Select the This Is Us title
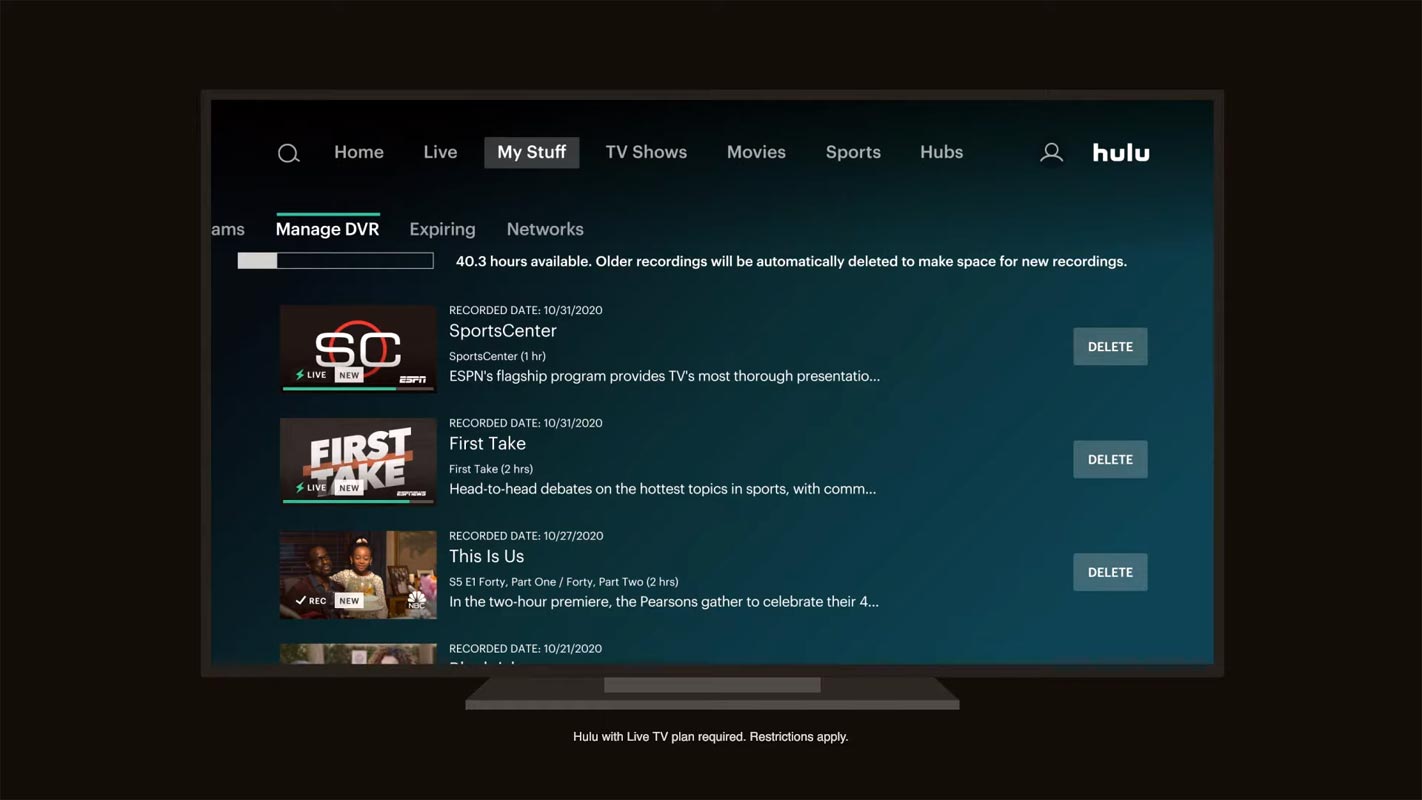The height and width of the screenshot is (800, 1422). [486, 556]
